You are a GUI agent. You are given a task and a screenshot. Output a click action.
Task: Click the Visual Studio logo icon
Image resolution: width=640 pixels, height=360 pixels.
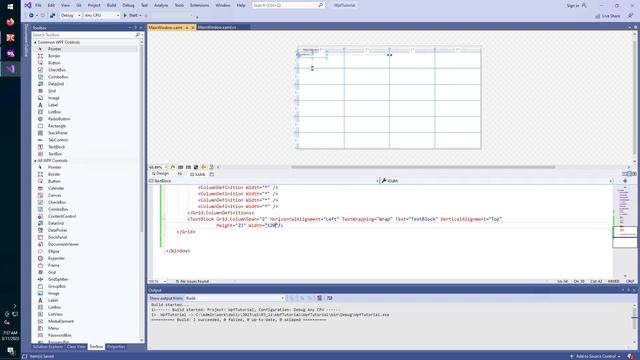(x=28, y=5)
